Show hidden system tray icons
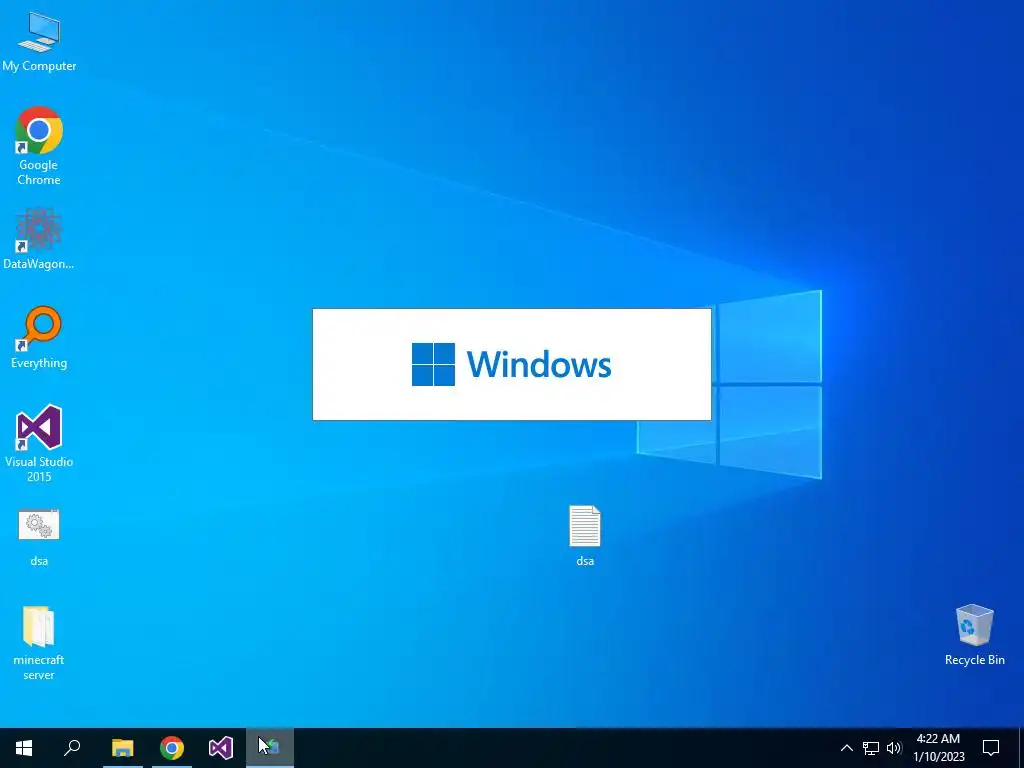 point(846,748)
